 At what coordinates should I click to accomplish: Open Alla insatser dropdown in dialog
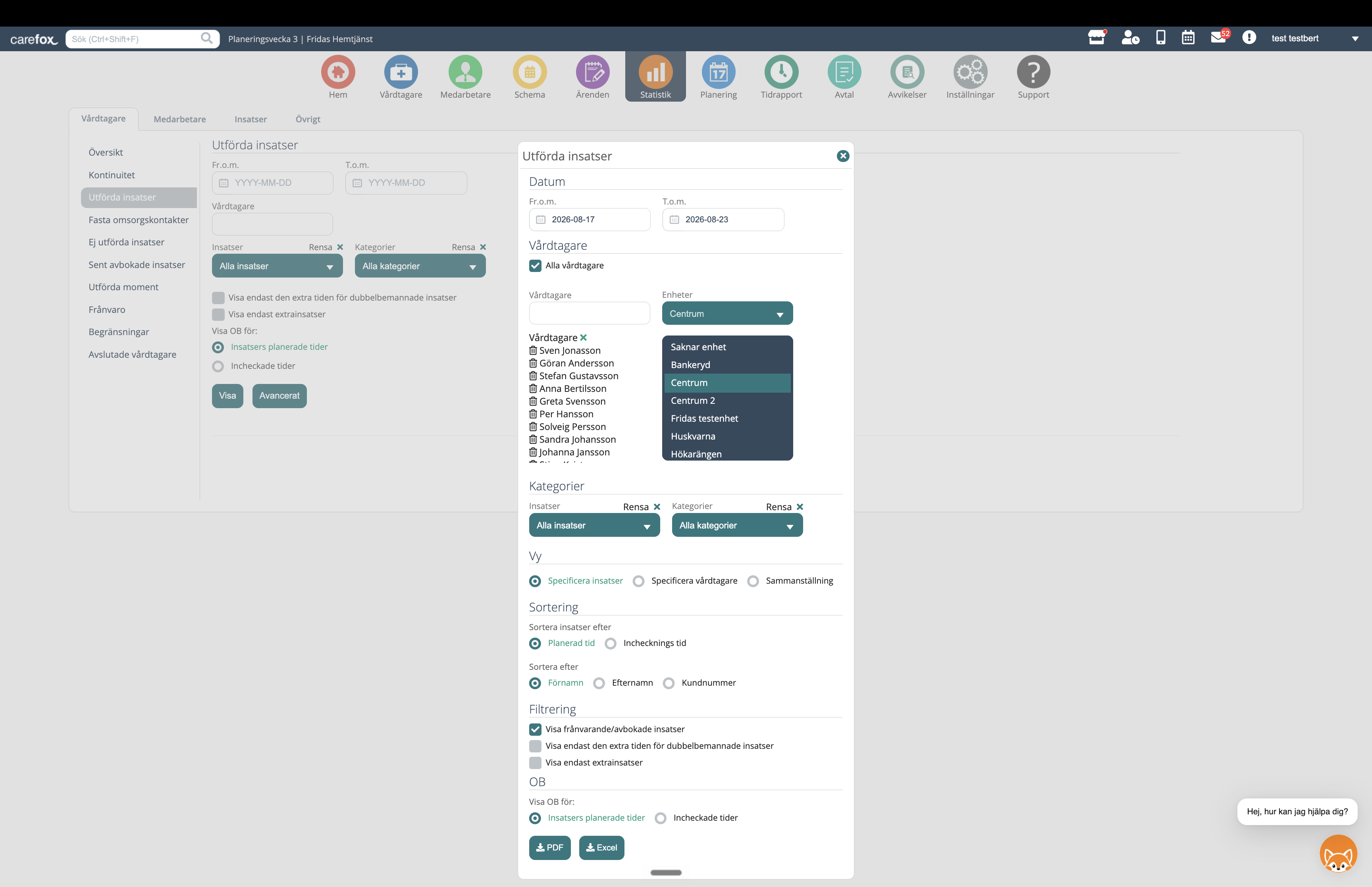pyautogui.click(x=594, y=525)
